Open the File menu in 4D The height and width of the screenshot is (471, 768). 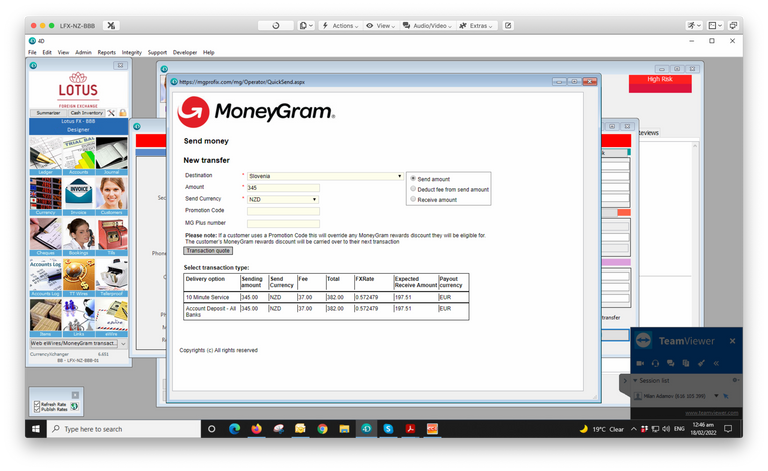pyautogui.click(x=32, y=52)
